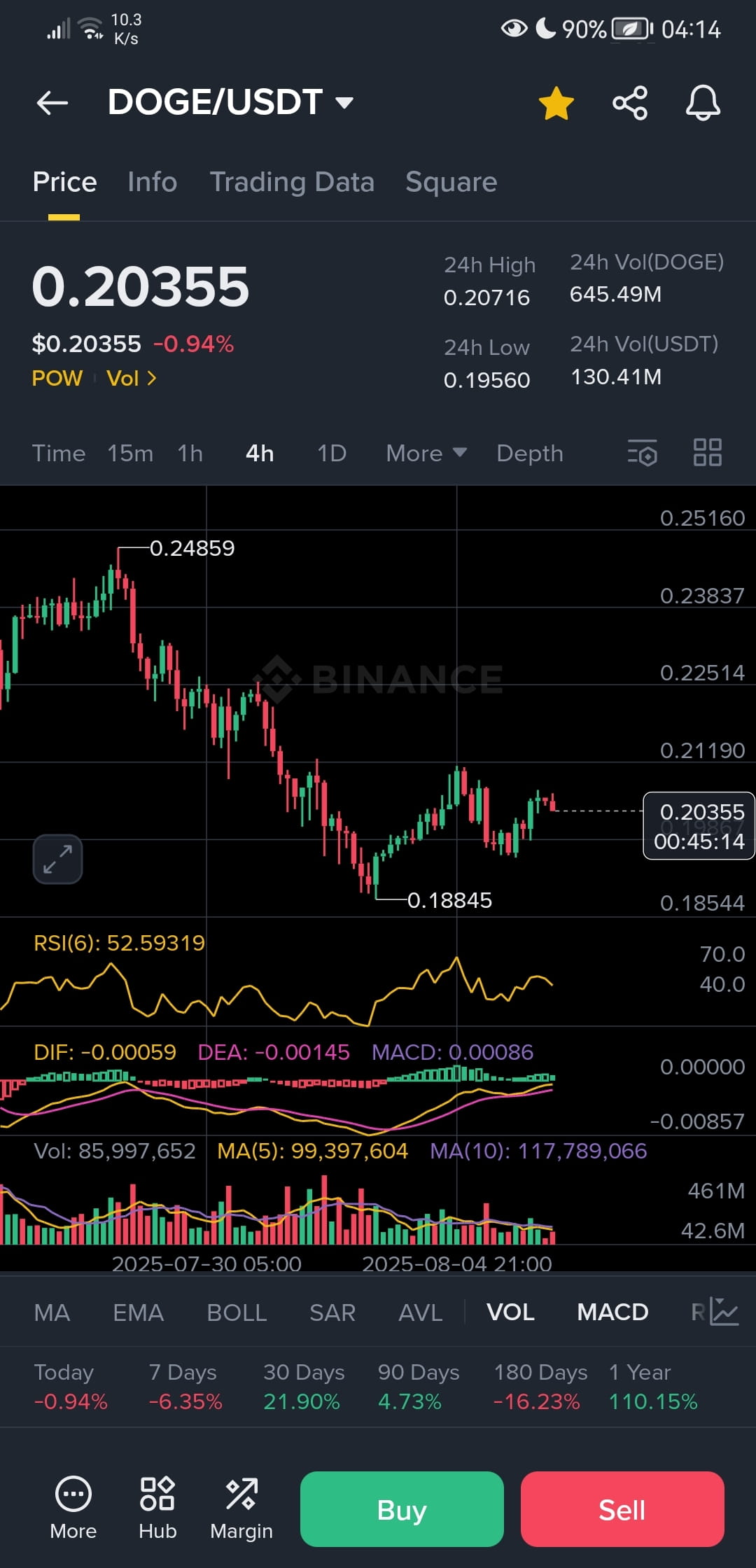Toggle the SAR indicator
The image size is (756, 1568).
(x=332, y=1312)
